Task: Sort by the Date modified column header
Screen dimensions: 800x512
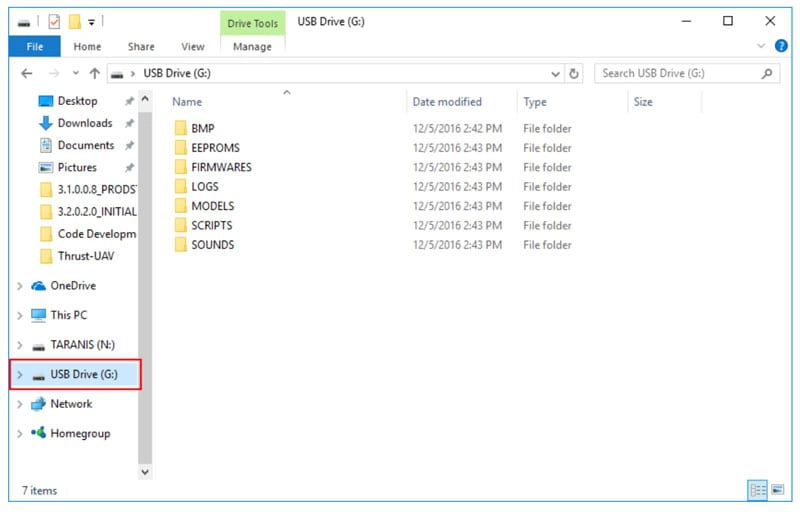Action: [447, 102]
